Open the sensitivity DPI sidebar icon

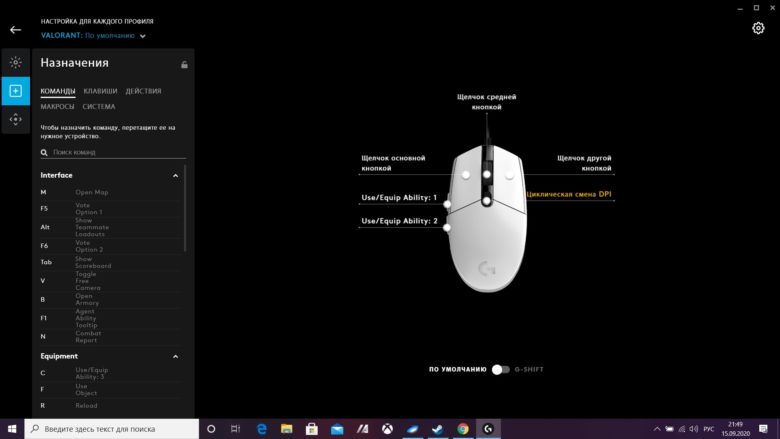point(15,119)
